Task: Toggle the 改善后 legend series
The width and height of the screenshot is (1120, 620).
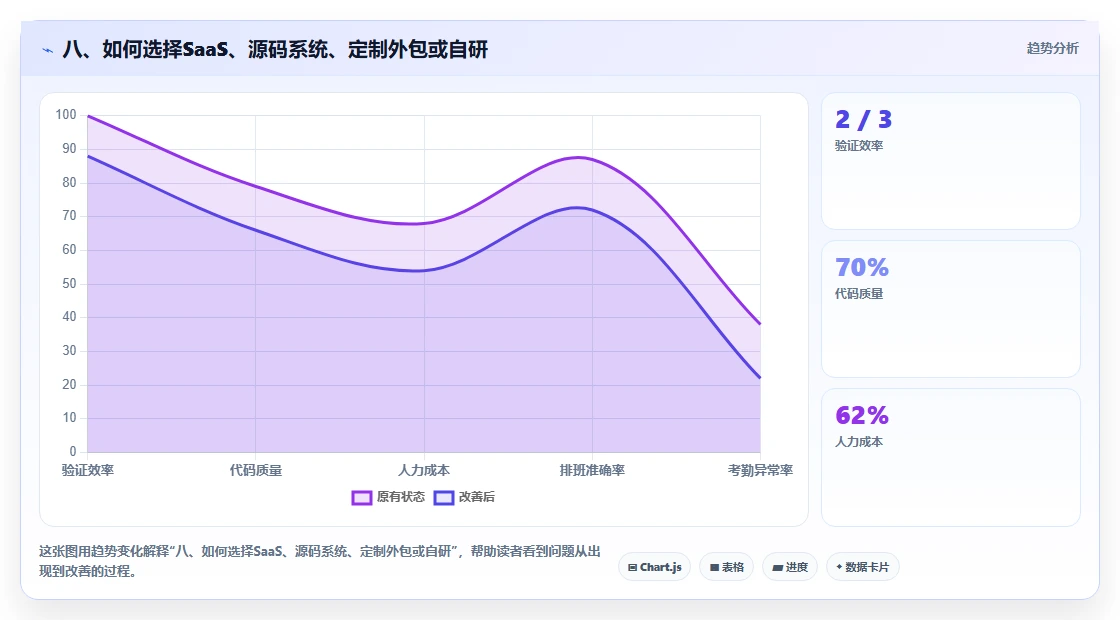Action: 464,497
